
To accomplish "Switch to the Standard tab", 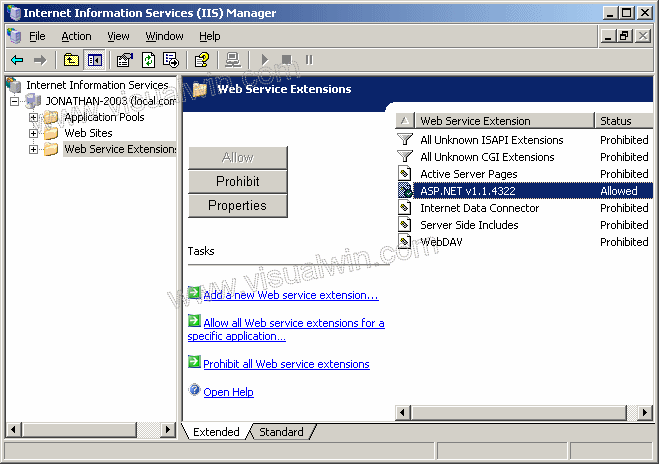I will tap(281, 432).
